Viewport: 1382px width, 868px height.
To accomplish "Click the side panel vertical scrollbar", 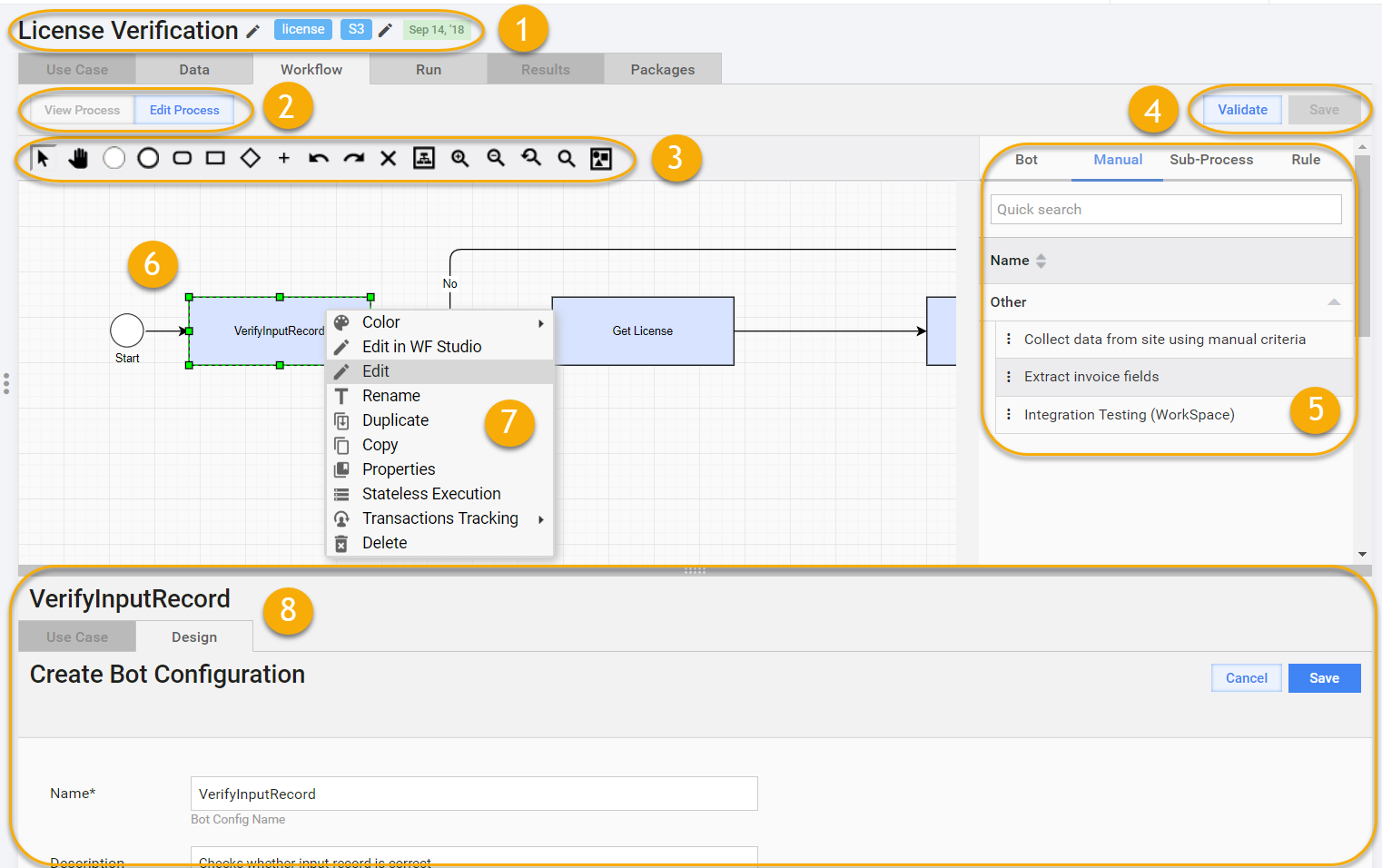I will pos(1362,245).
